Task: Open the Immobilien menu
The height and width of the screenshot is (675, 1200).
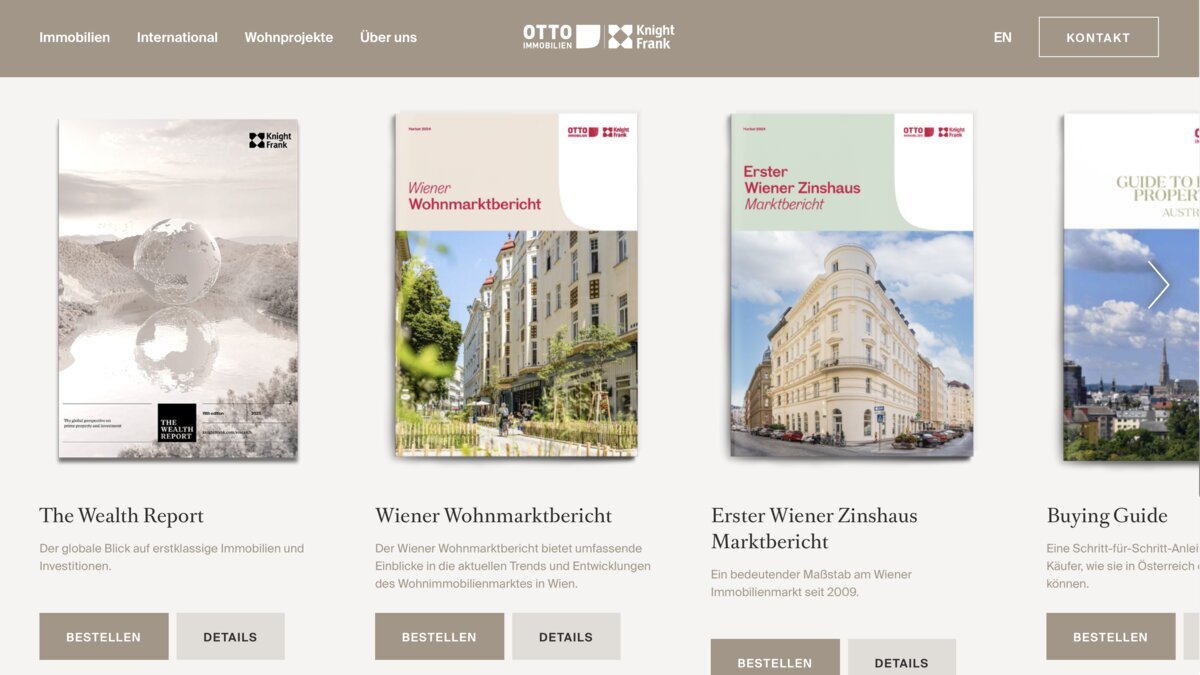Action: (x=75, y=37)
